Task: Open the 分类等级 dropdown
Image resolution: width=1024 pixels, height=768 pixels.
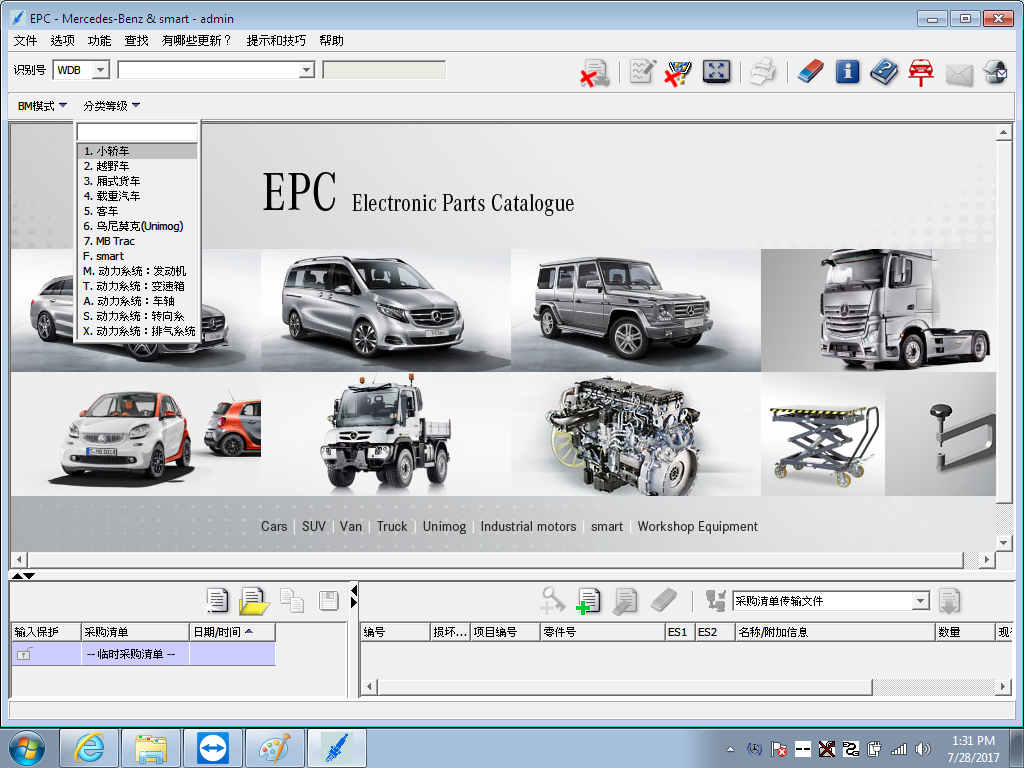Action: click(x=111, y=106)
